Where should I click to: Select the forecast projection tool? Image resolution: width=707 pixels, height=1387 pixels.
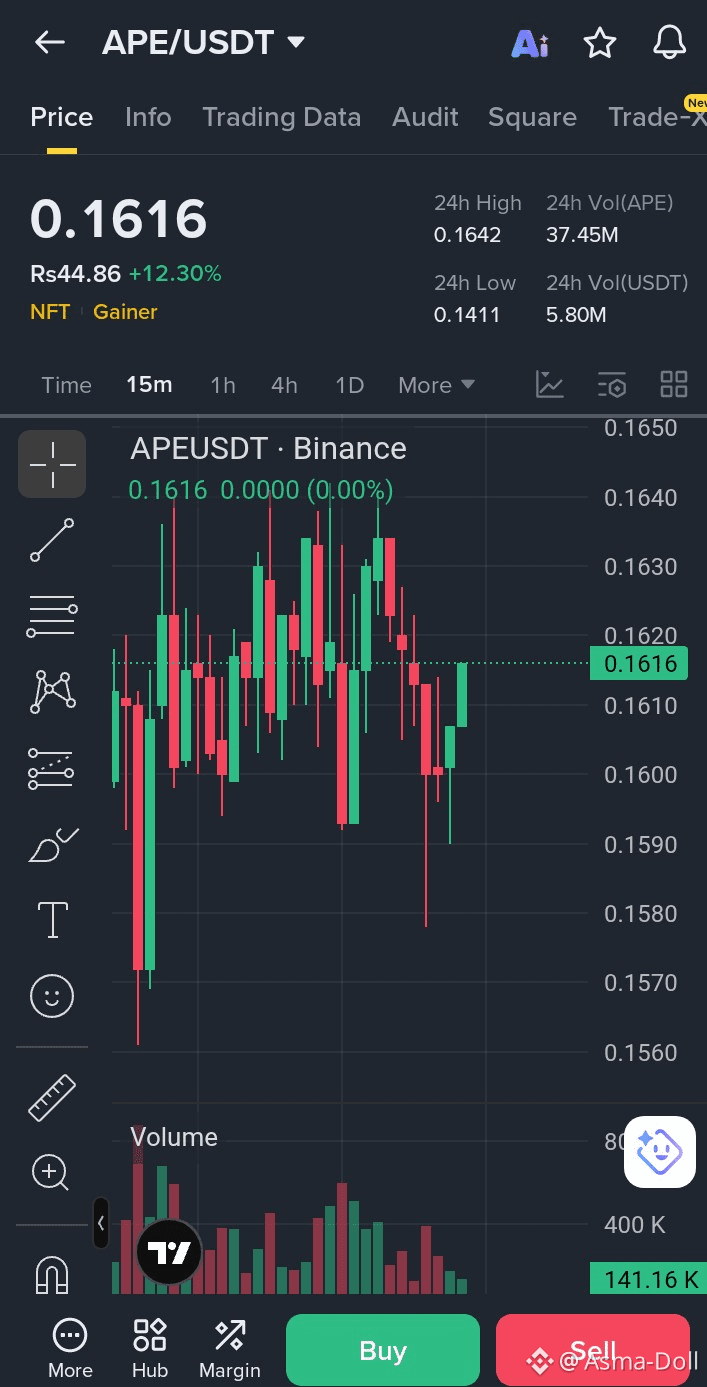point(52,768)
